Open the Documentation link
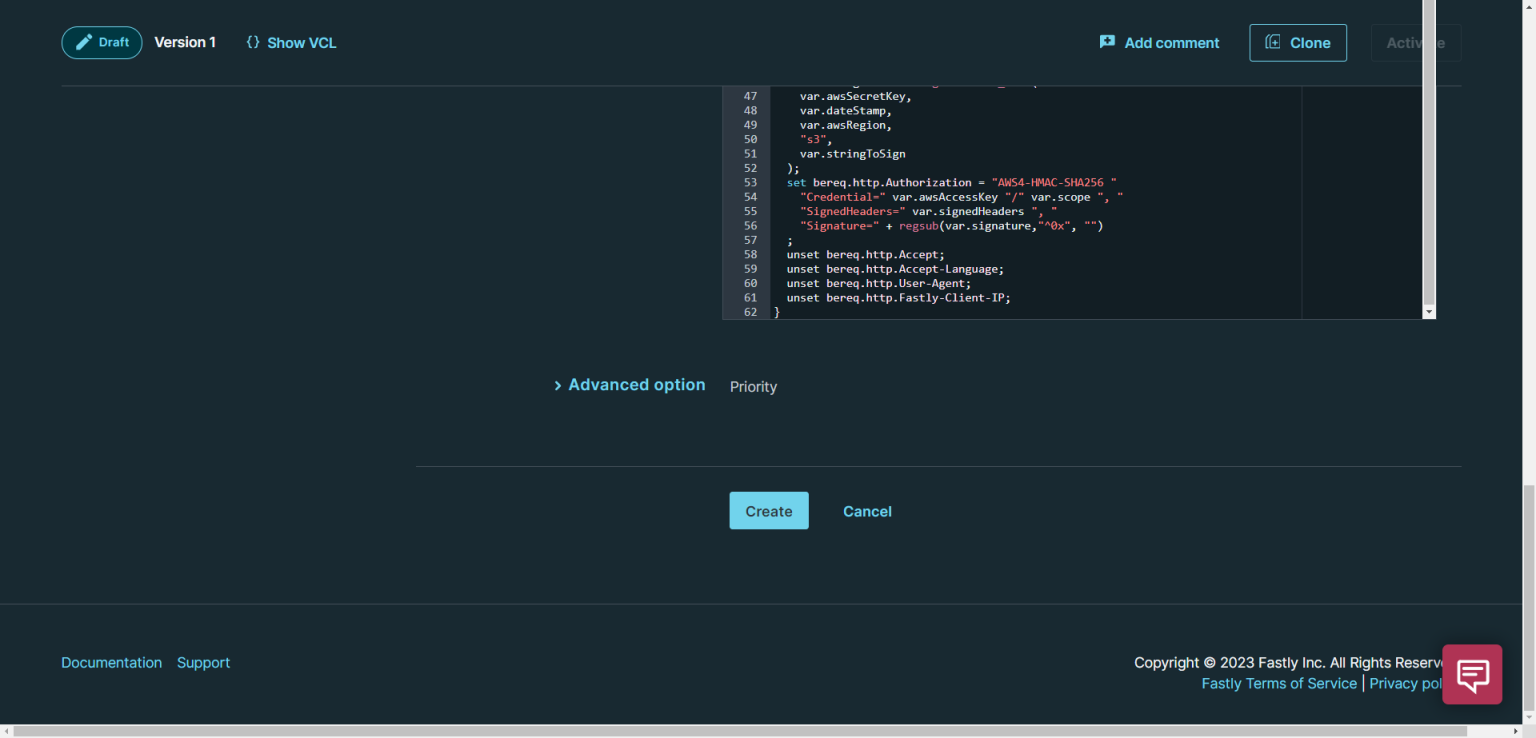 (x=111, y=662)
